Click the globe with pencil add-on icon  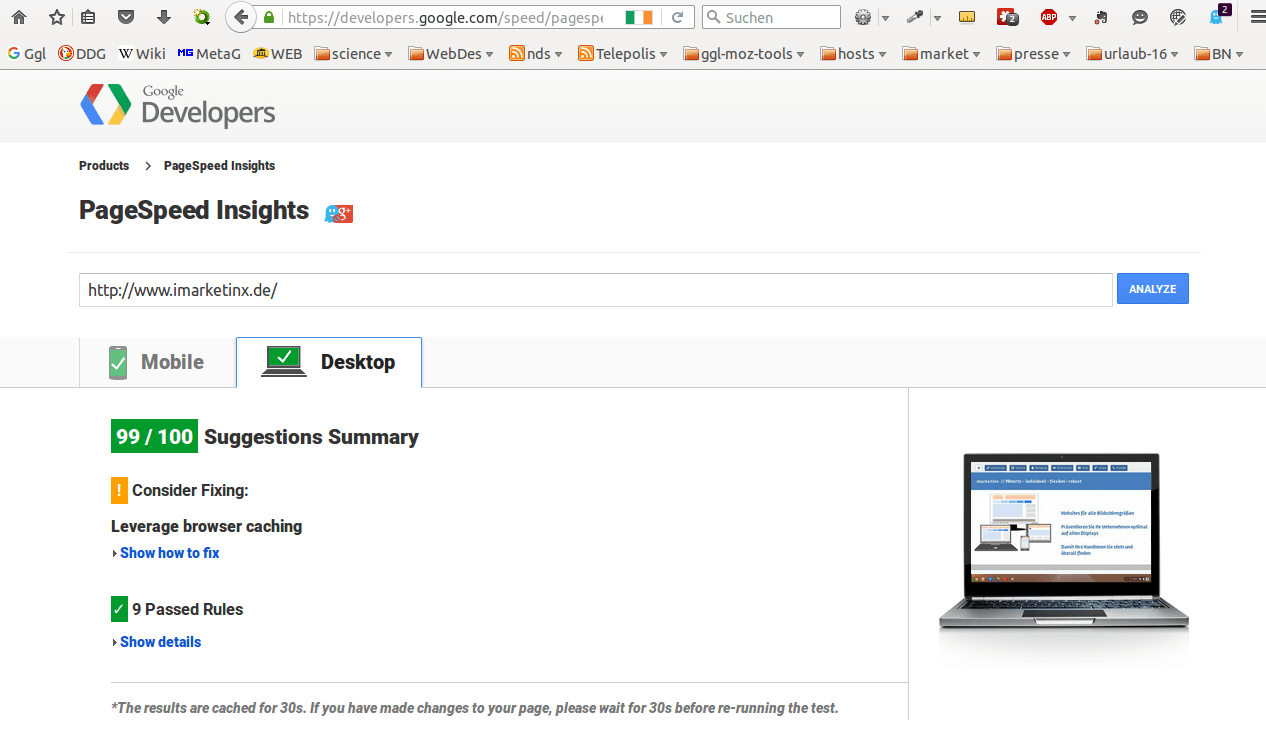(1177, 17)
